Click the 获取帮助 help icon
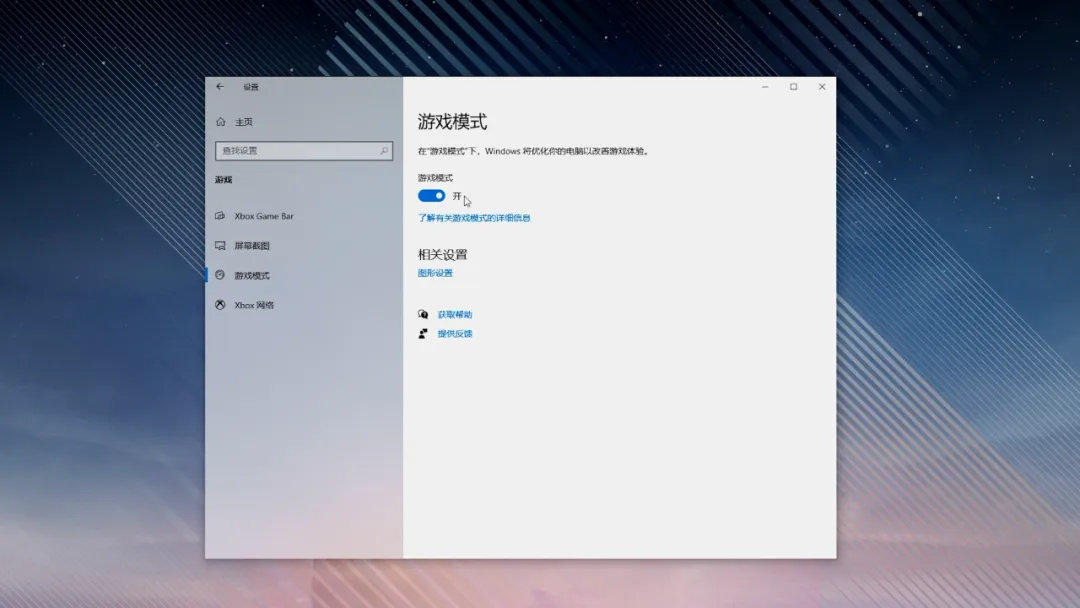The image size is (1080, 608). [424, 314]
